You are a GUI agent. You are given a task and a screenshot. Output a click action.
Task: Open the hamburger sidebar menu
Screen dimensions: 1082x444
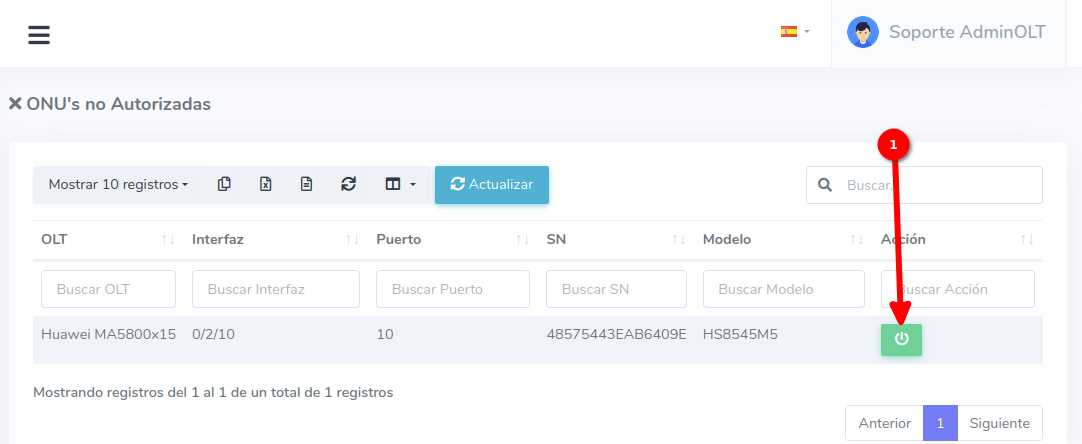click(x=39, y=35)
